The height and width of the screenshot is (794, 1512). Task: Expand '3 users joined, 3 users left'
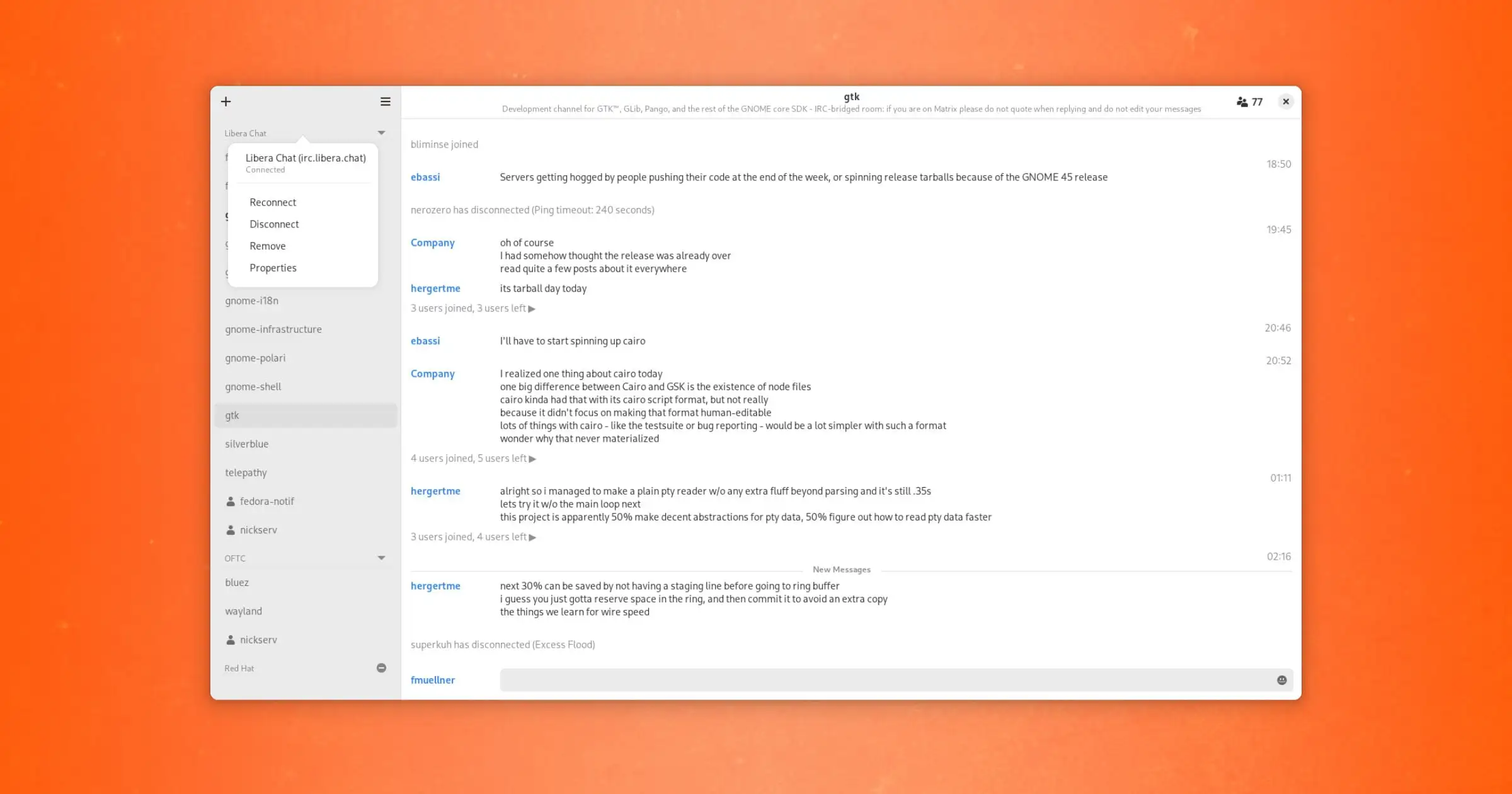473,308
